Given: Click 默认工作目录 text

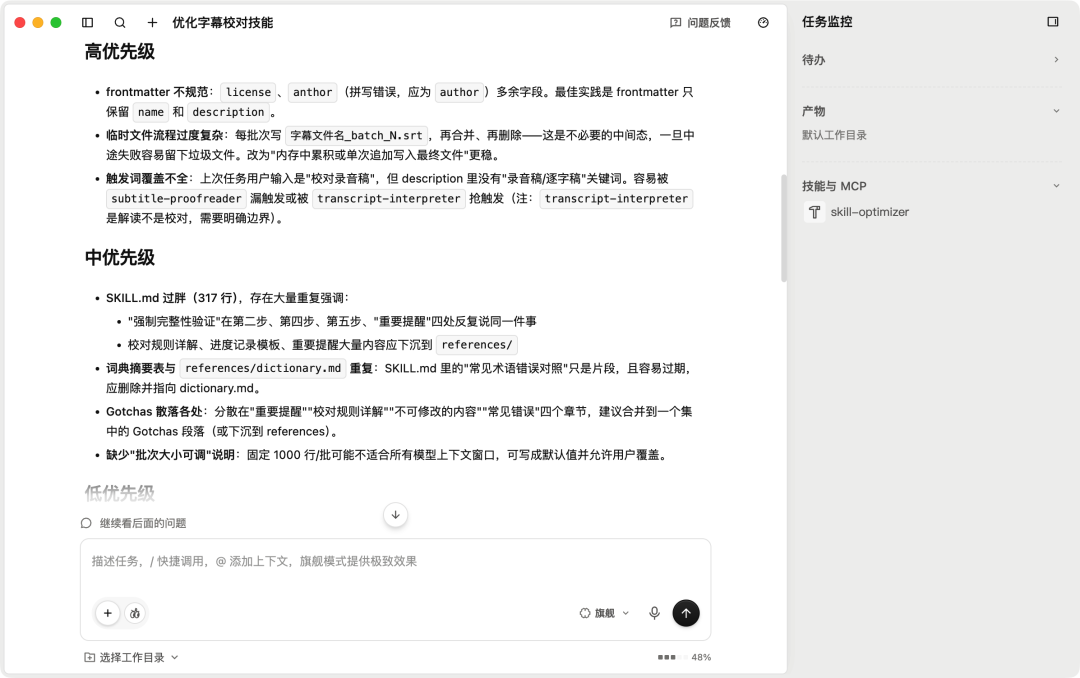Looking at the screenshot, I should pyautogui.click(x=834, y=135).
